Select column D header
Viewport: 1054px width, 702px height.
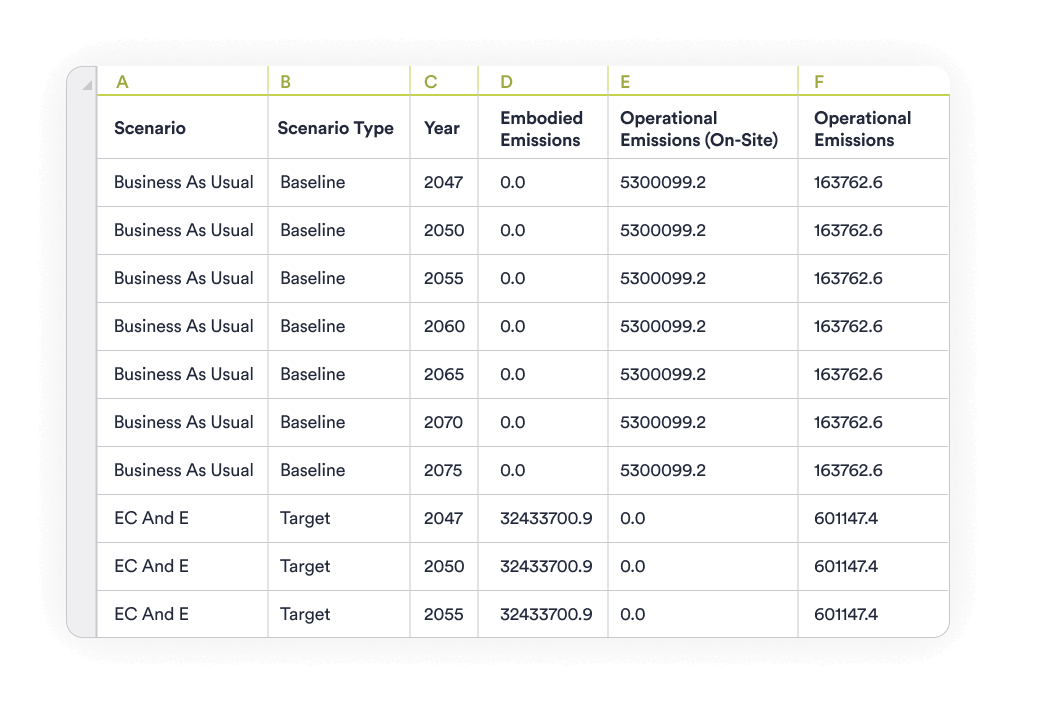point(542,81)
